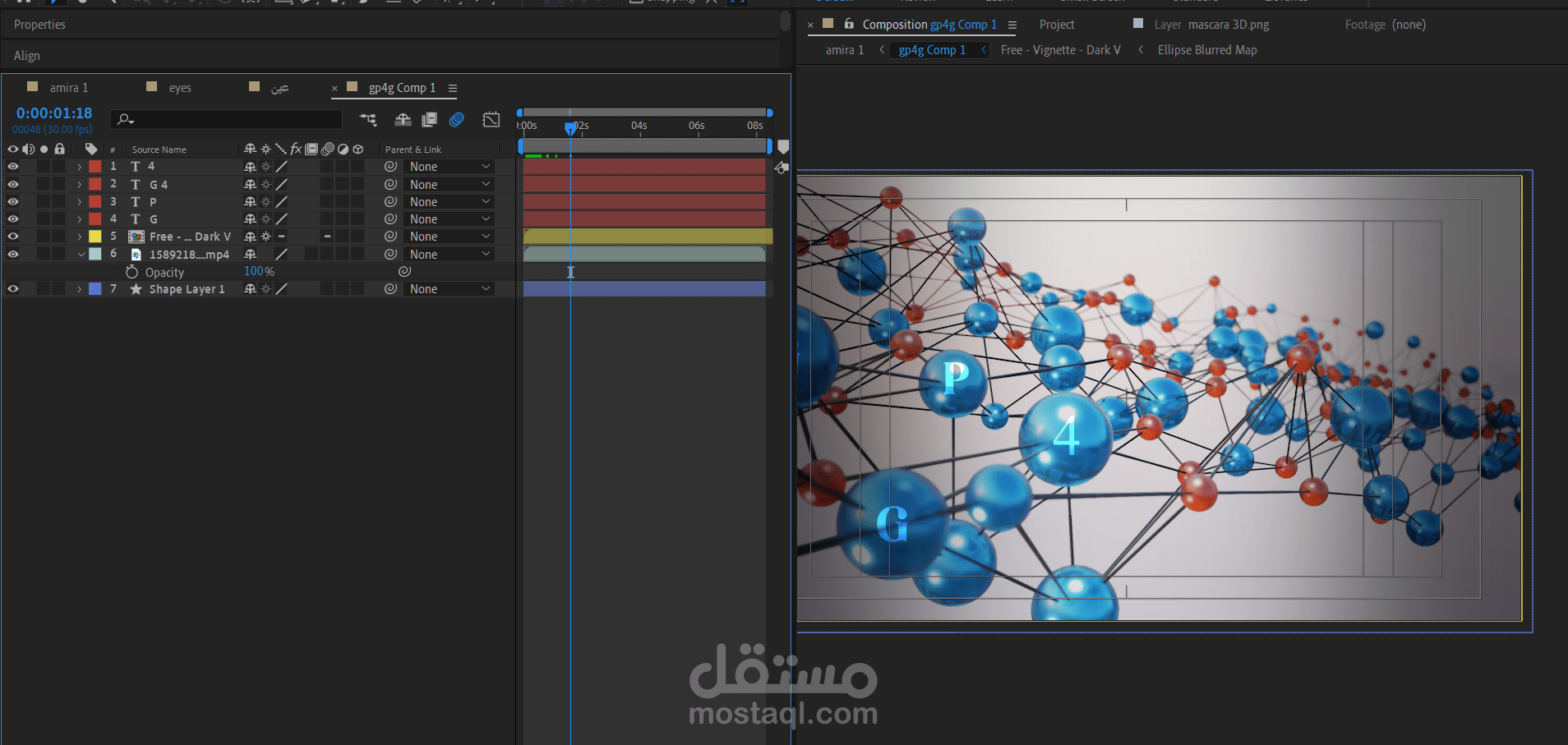The height and width of the screenshot is (745, 1568).
Task: Switch to the eyes timeline tab
Action: pyautogui.click(x=180, y=88)
